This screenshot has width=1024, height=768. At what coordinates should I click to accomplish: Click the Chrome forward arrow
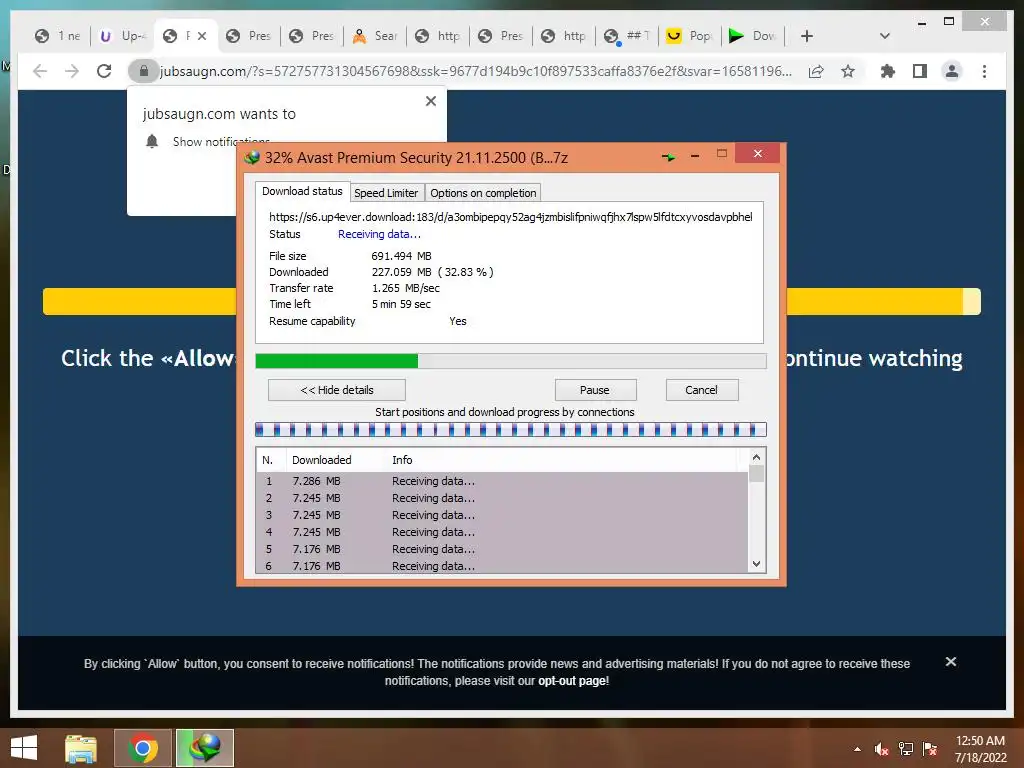point(72,71)
